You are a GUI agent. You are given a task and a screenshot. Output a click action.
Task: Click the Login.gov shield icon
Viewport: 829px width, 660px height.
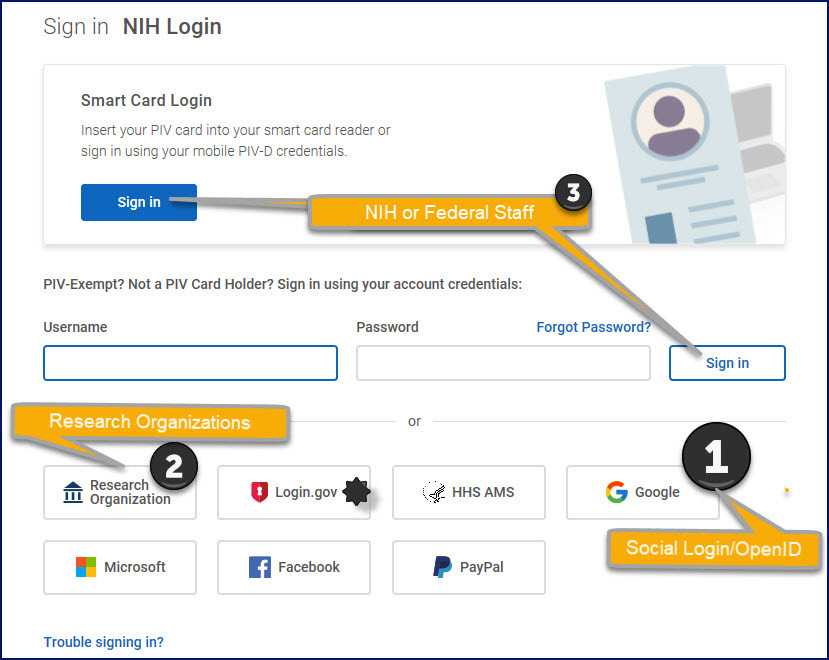(x=259, y=492)
